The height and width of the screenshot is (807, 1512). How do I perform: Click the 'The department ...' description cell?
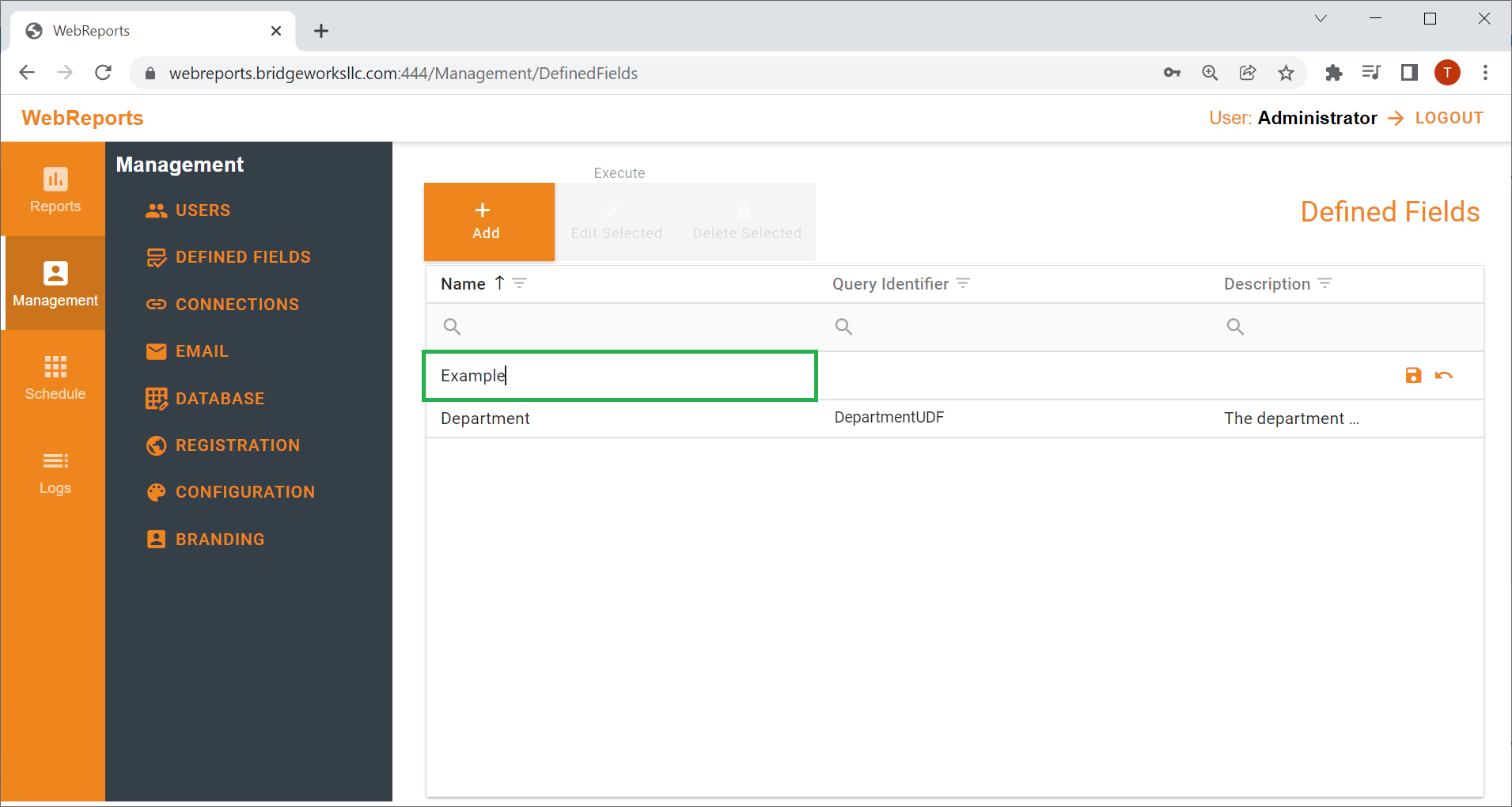pyautogui.click(x=1291, y=419)
